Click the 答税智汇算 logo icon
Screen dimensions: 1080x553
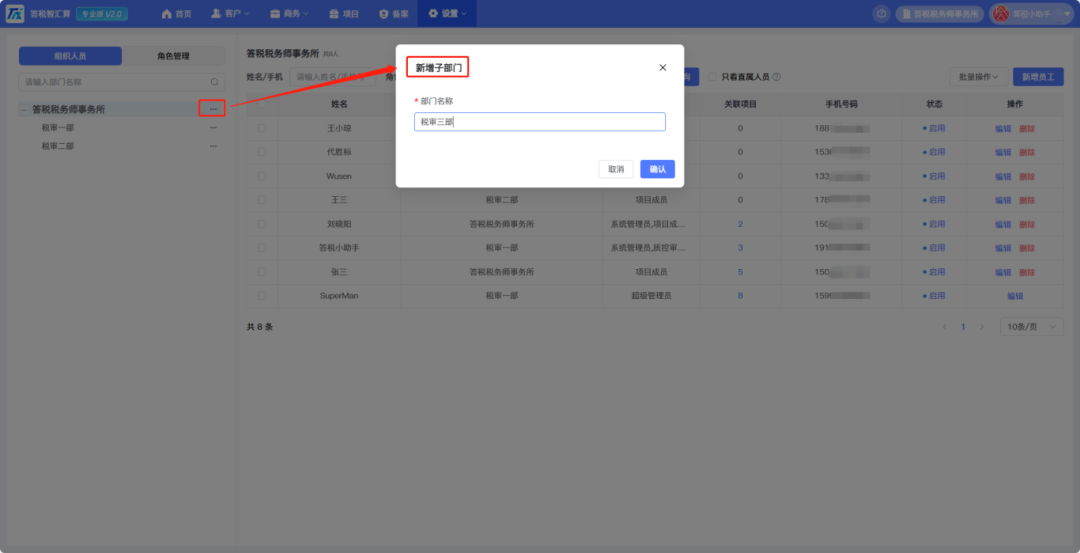[x=14, y=13]
